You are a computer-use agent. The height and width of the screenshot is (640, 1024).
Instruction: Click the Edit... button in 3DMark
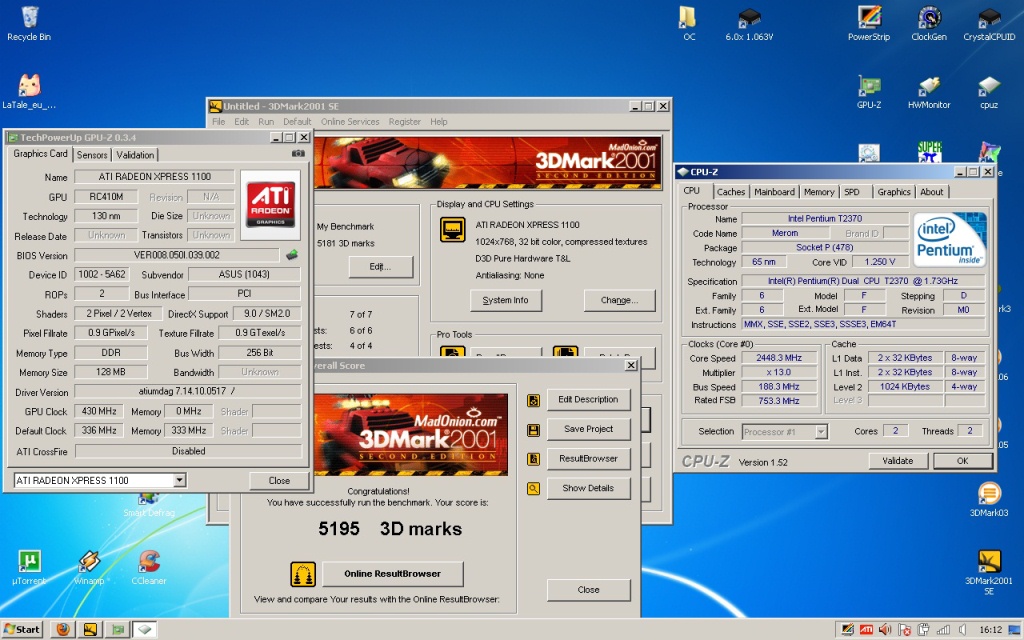pyautogui.click(x=381, y=266)
